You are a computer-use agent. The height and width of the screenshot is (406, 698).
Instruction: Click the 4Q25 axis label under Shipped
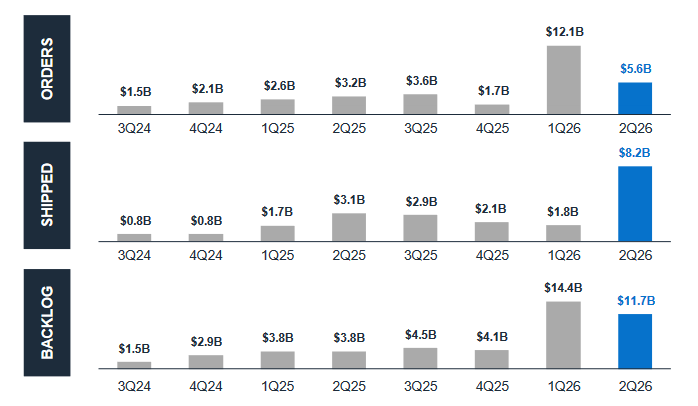(x=492, y=255)
